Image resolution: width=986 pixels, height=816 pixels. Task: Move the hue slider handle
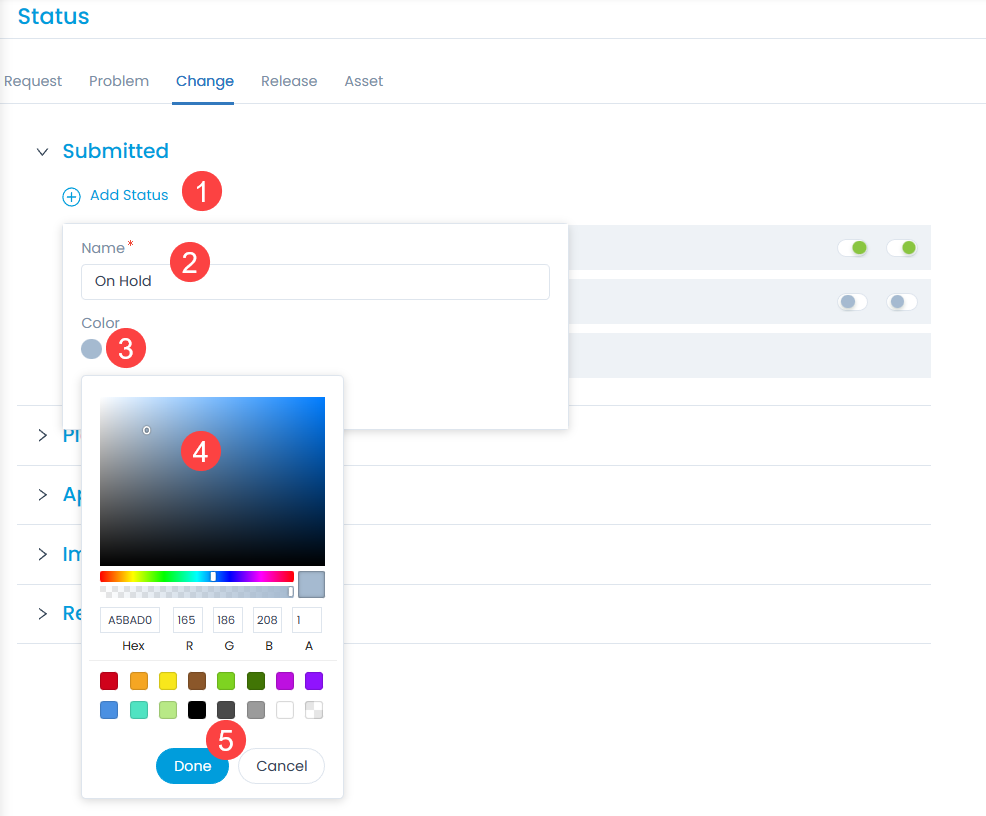(x=214, y=576)
